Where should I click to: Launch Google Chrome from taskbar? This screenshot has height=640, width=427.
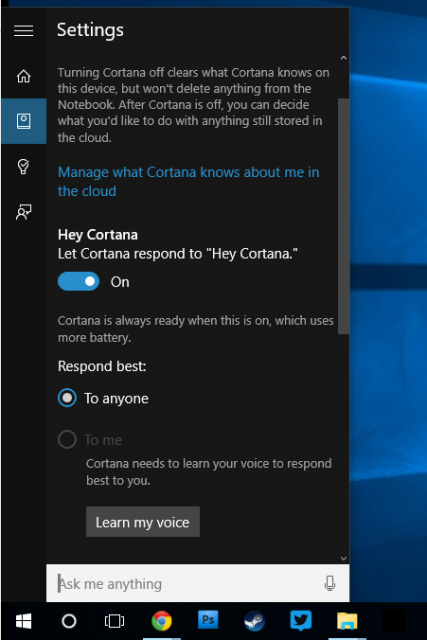pyautogui.click(x=162, y=621)
